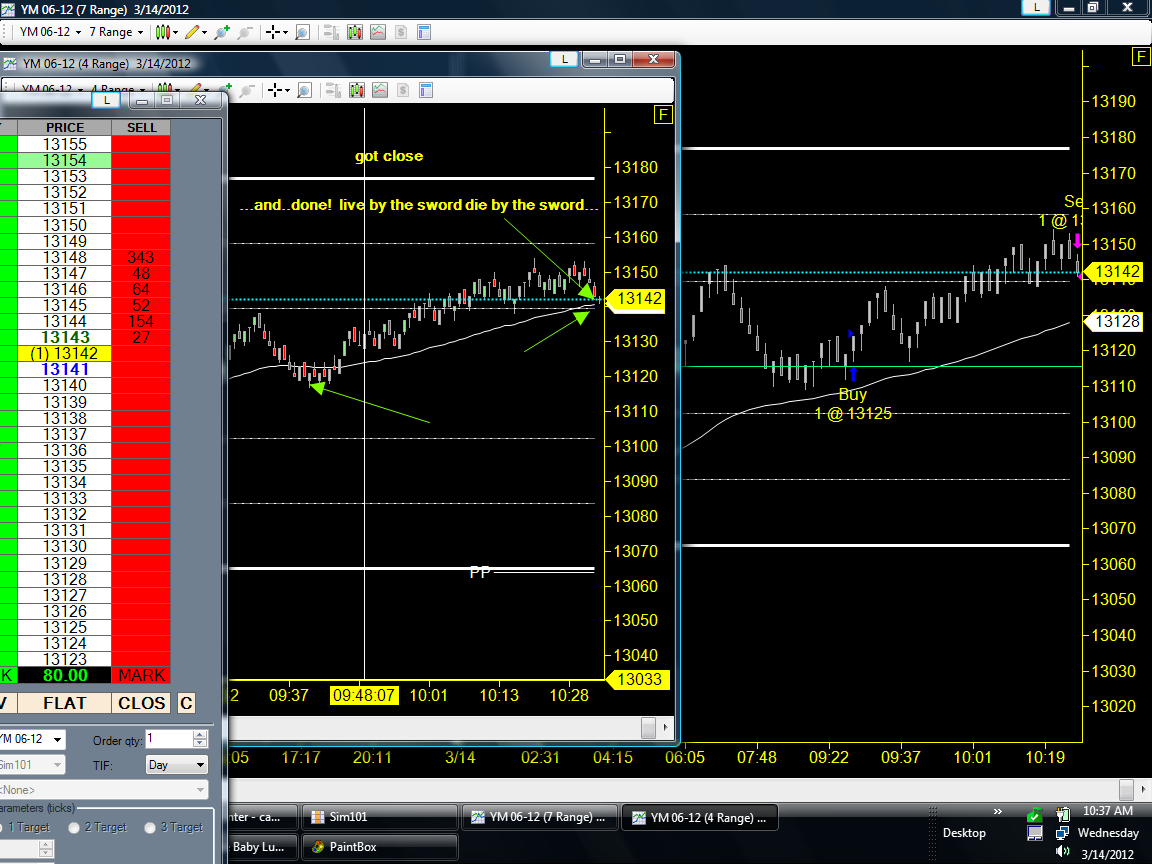Click 7 Range chart horizontal scrollbar handle
Screen dimensions: 1152x864
click(x=1126, y=790)
